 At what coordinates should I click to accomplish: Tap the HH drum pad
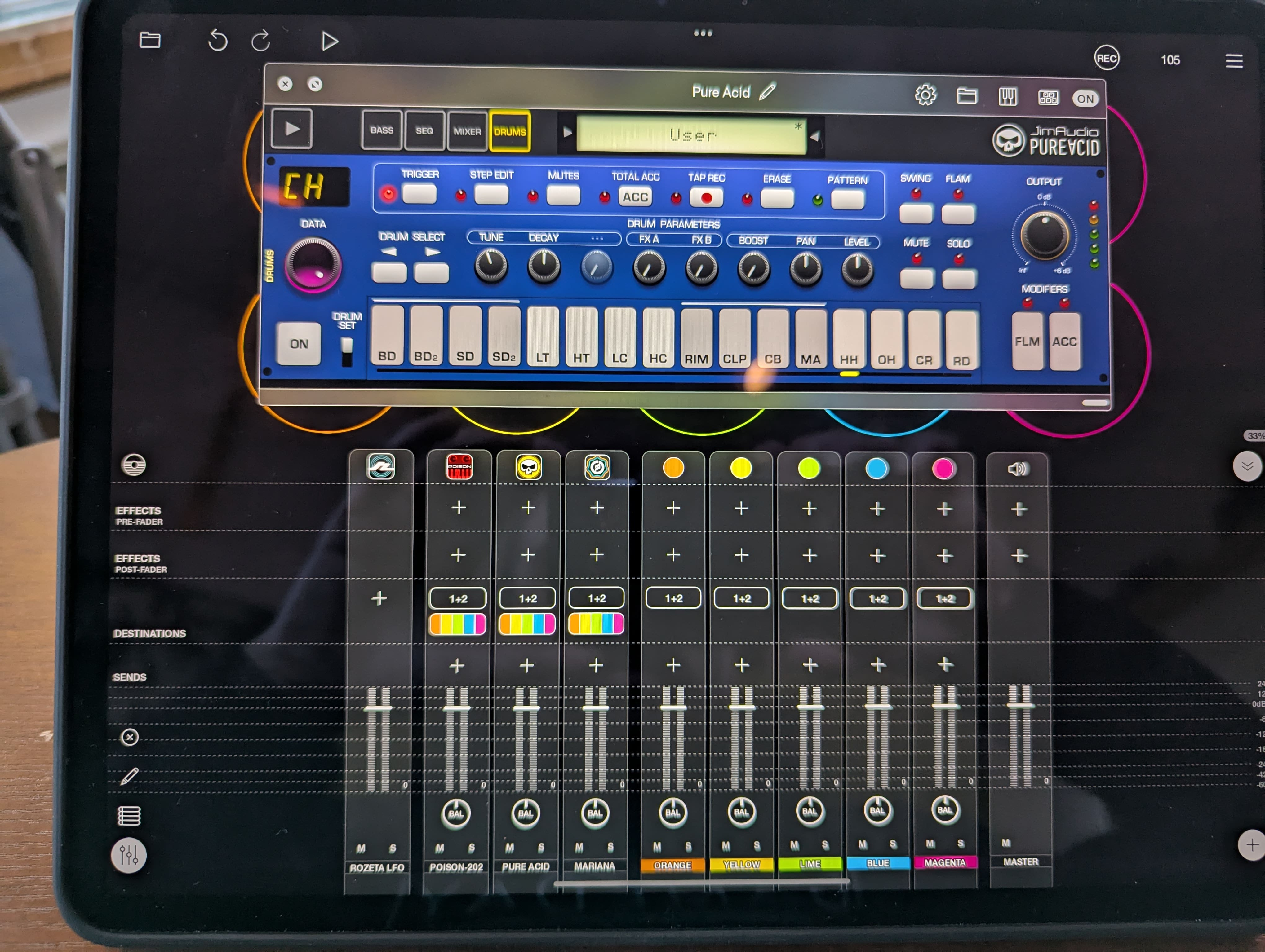tap(849, 339)
